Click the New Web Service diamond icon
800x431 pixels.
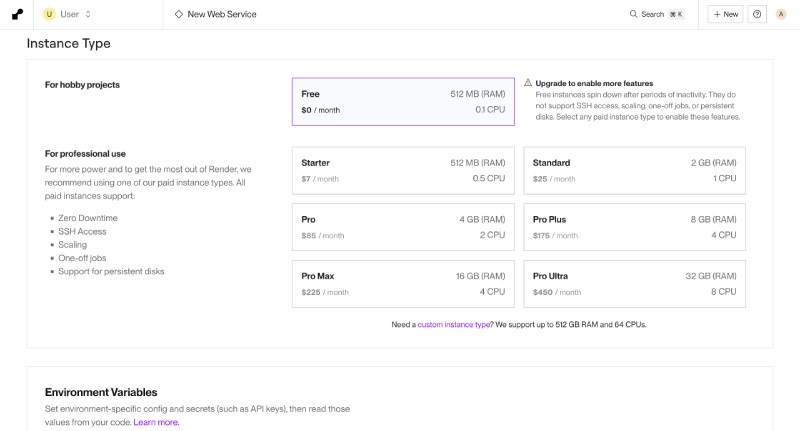click(x=178, y=14)
